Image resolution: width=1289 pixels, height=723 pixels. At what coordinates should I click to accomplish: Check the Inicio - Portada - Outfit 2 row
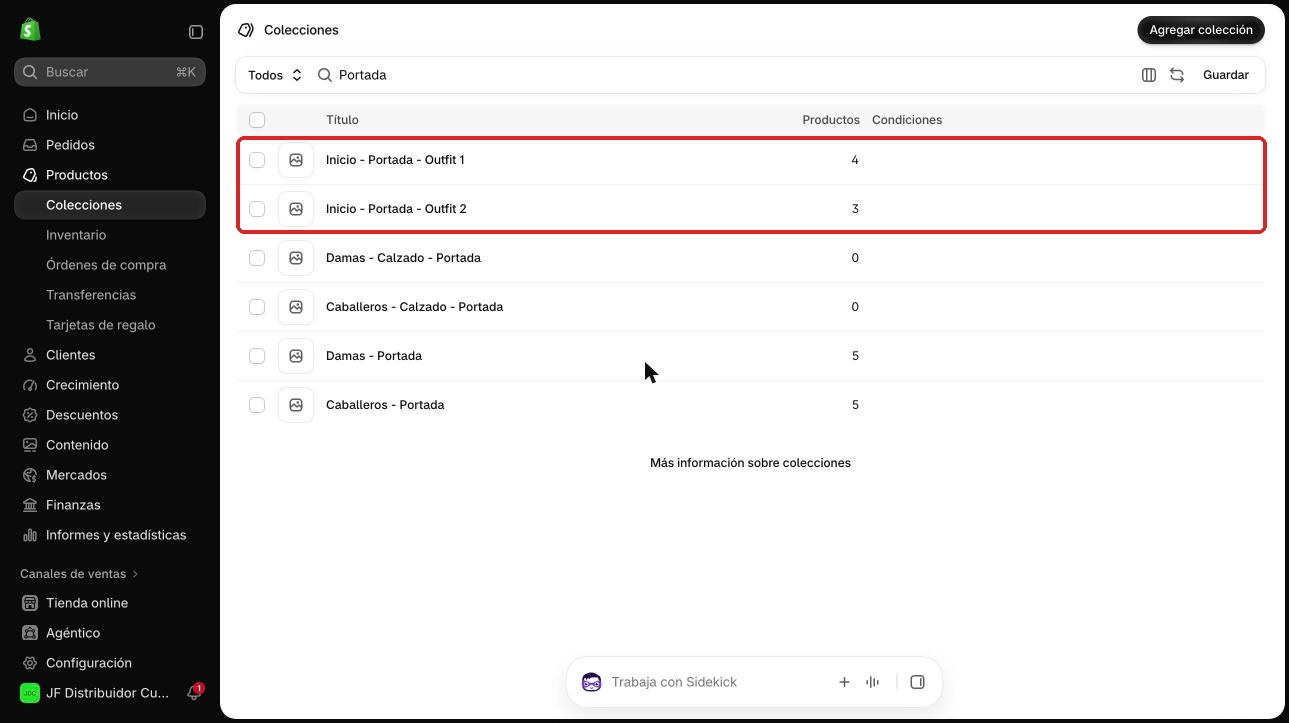point(257,209)
